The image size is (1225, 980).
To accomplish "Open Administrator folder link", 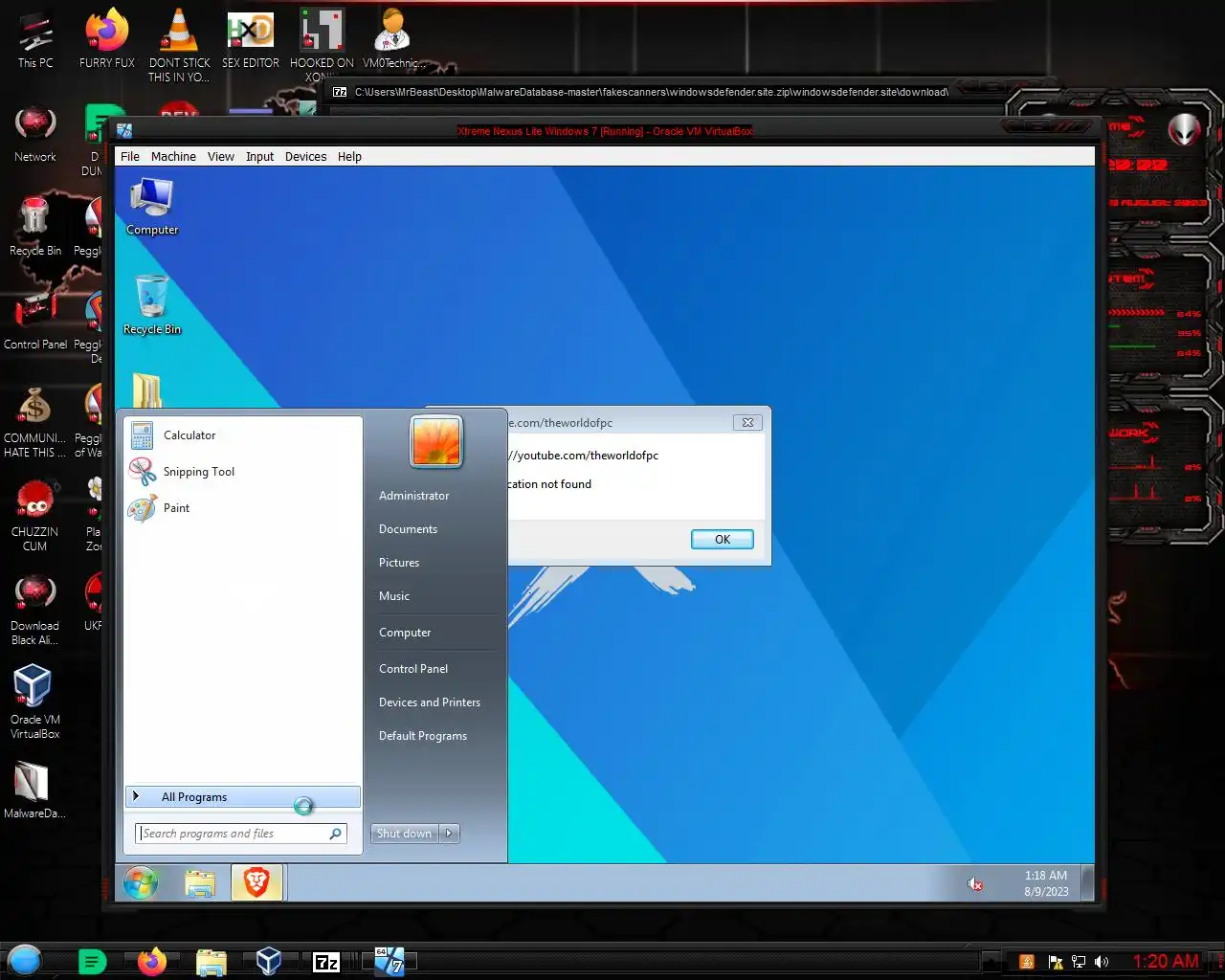I will (x=413, y=496).
